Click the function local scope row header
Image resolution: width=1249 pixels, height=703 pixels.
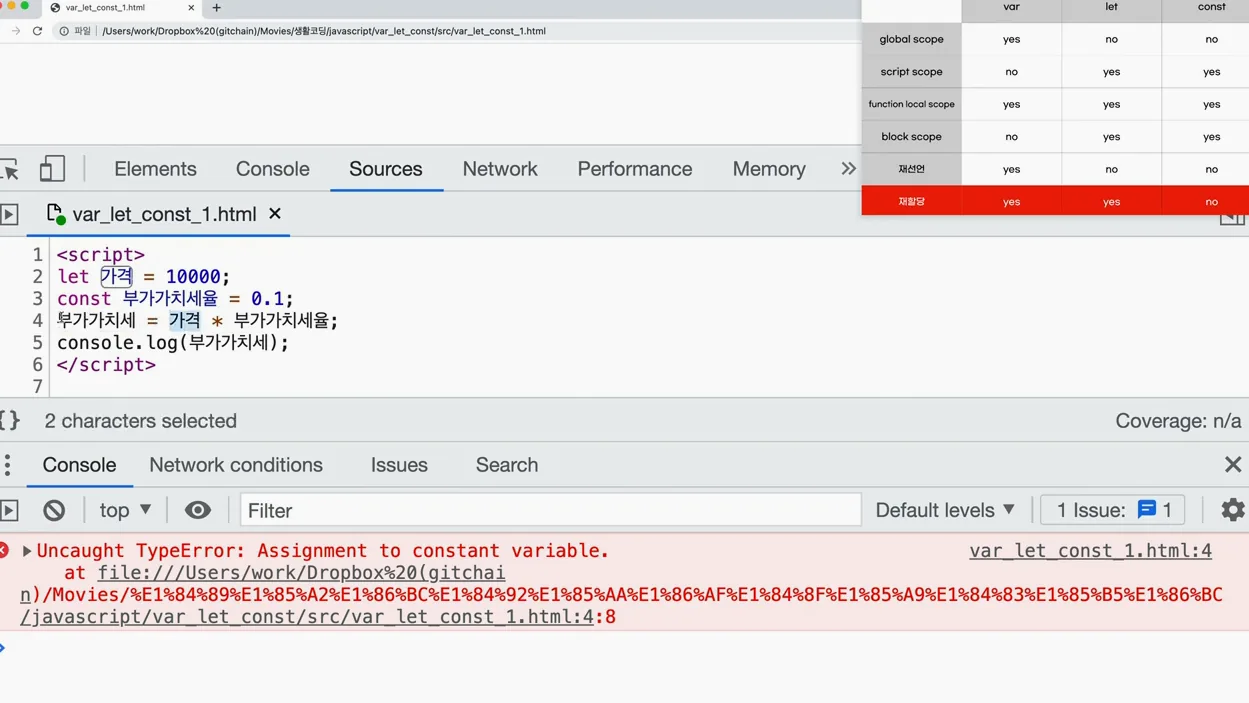911,104
